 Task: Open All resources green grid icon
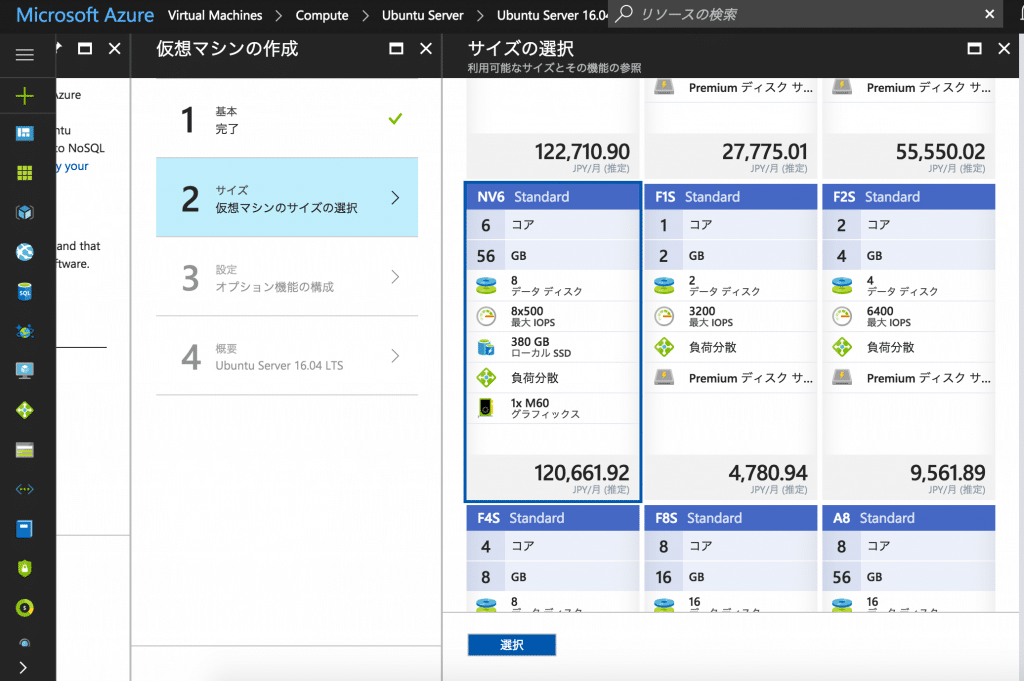tap(24, 172)
